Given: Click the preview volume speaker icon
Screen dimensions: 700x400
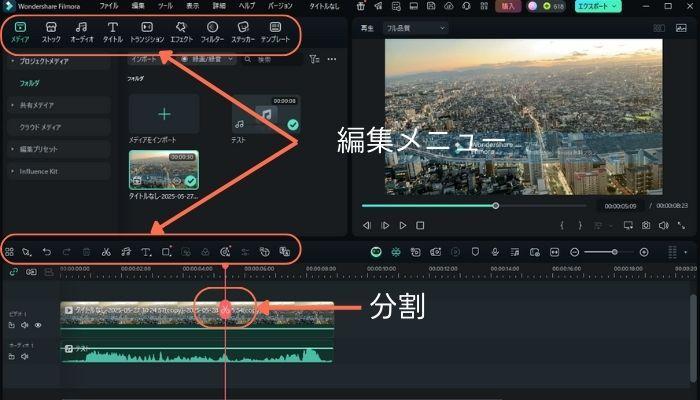Looking at the screenshot, I should (664, 225).
